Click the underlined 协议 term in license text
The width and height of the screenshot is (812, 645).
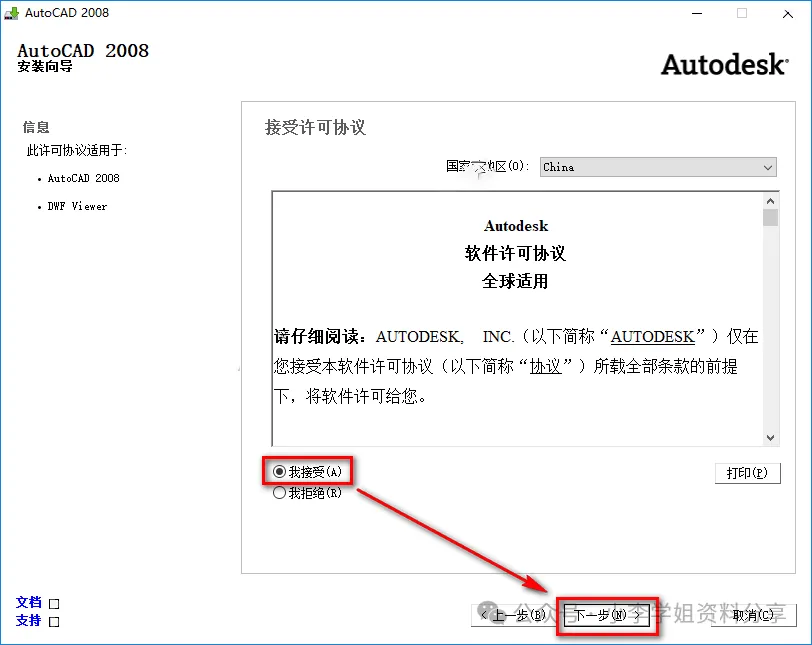pyautogui.click(x=545, y=367)
